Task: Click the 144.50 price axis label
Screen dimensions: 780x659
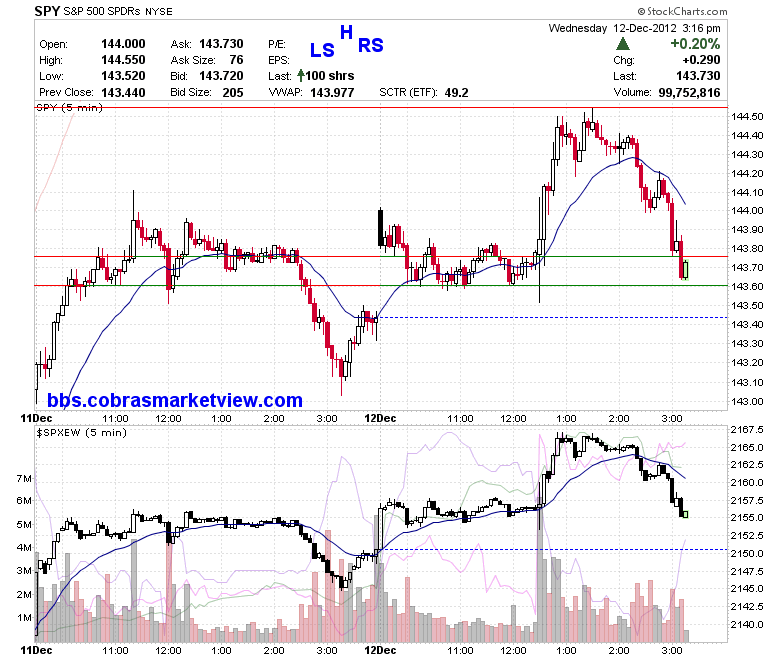Action: coord(747,116)
